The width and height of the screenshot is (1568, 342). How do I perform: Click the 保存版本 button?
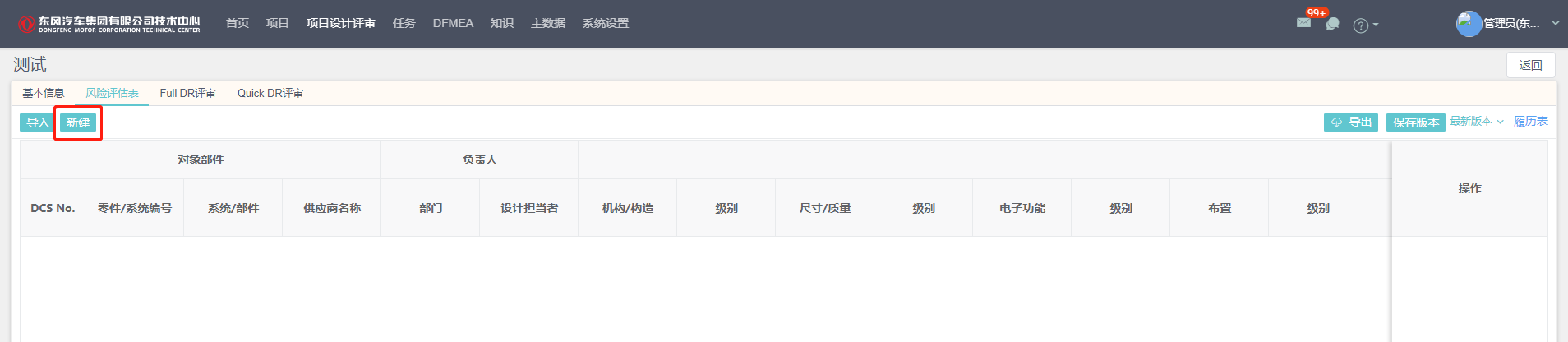[1416, 122]
